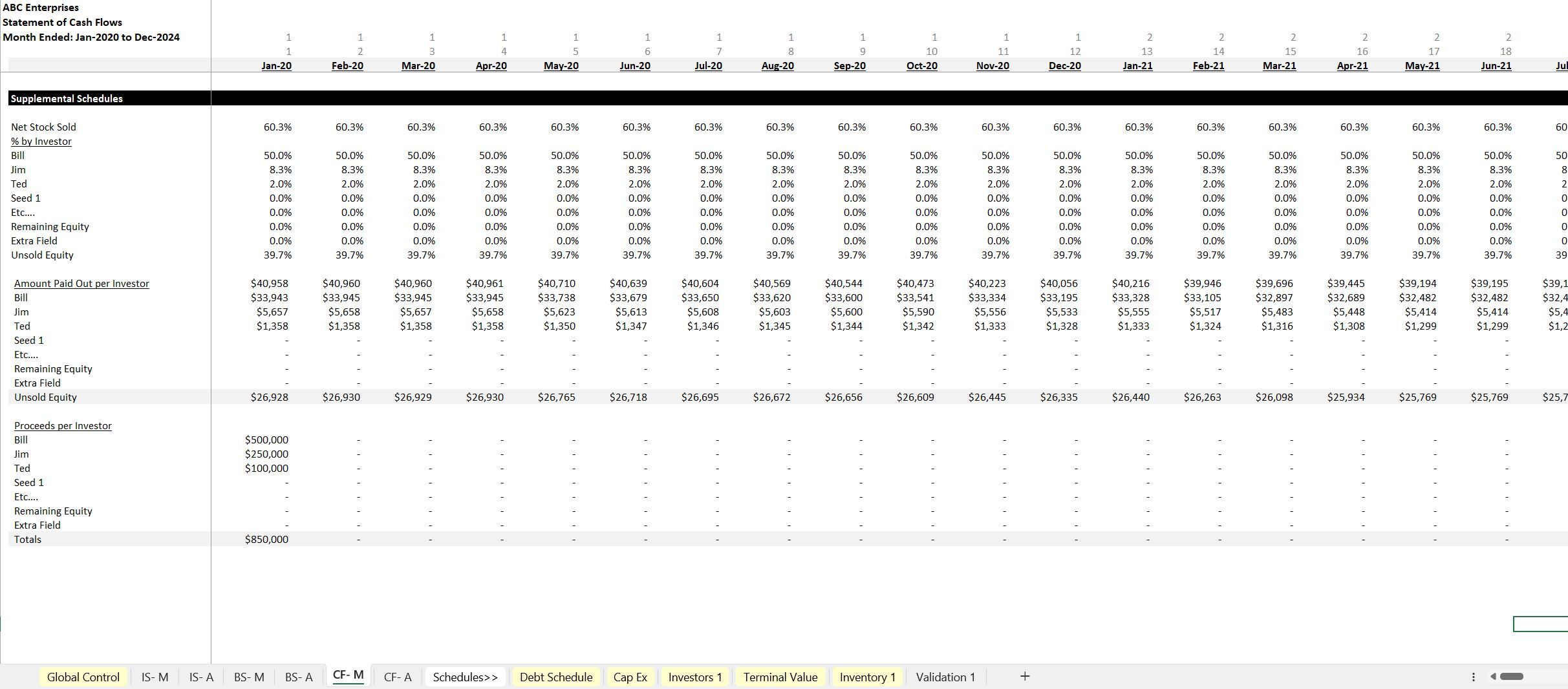Select month number 18 above Jun-21

click(1505, 52)
